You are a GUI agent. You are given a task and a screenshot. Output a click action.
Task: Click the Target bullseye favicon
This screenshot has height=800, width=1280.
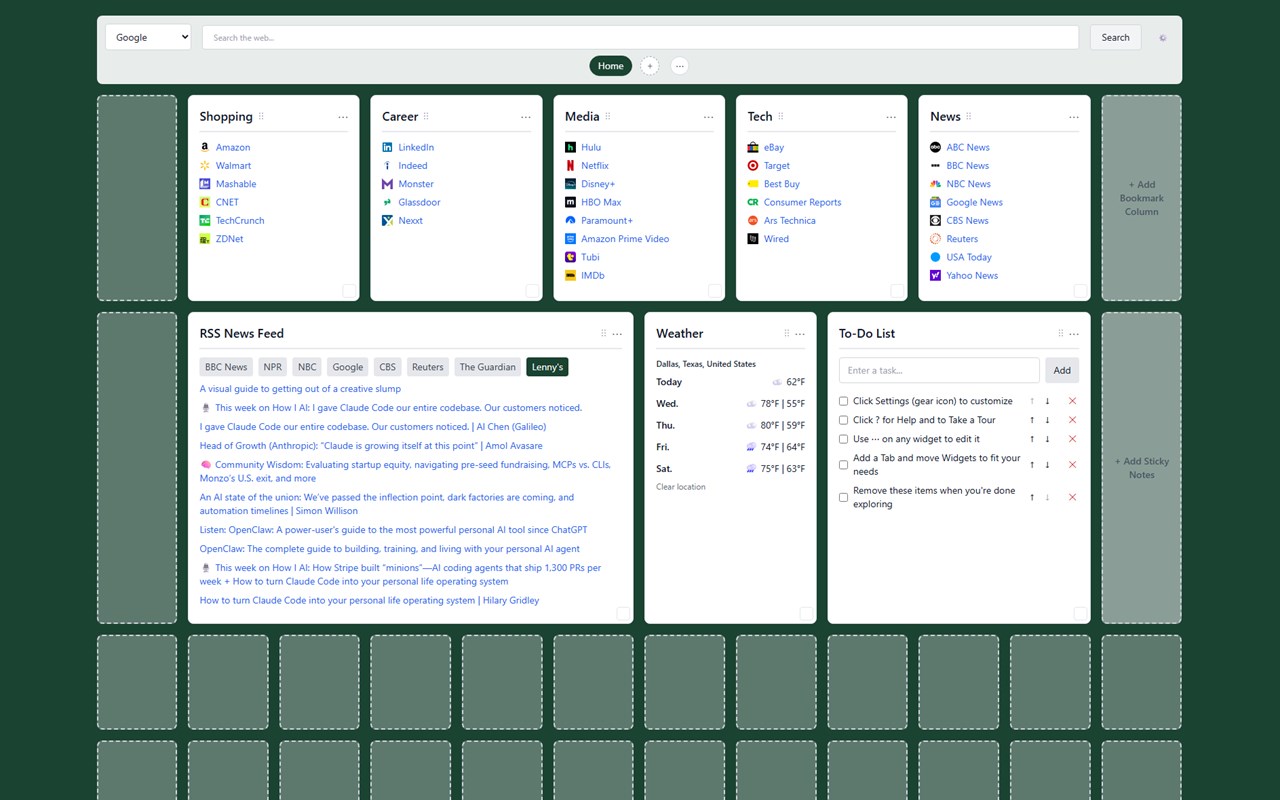click(753, 166)
